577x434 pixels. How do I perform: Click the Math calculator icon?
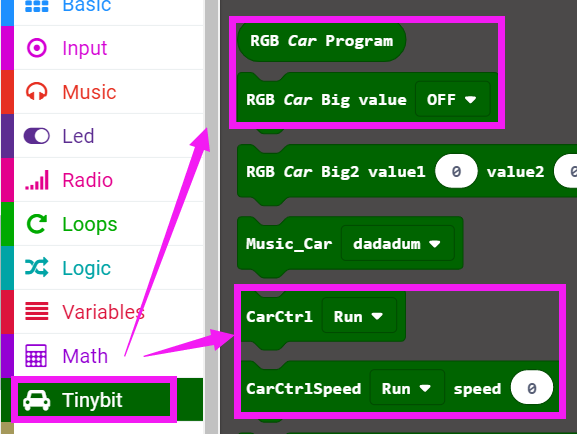coord(36,356)
